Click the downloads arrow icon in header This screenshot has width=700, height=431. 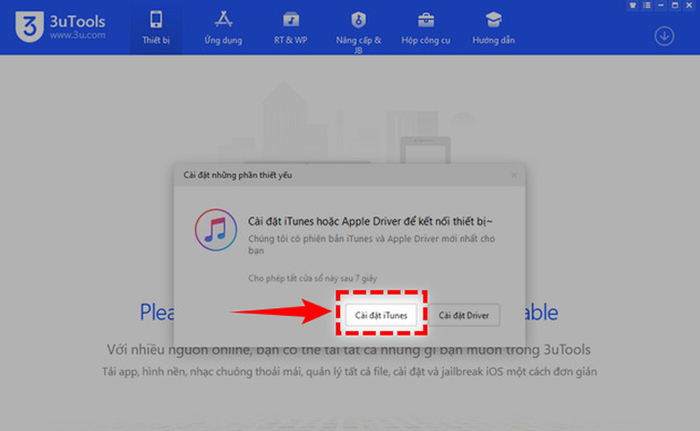[664, 36]
